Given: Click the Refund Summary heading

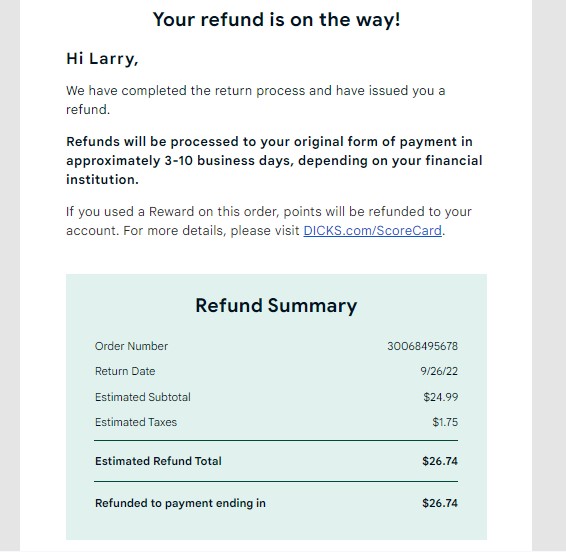Looking at the screenshot, I should [x=276, y=305].
